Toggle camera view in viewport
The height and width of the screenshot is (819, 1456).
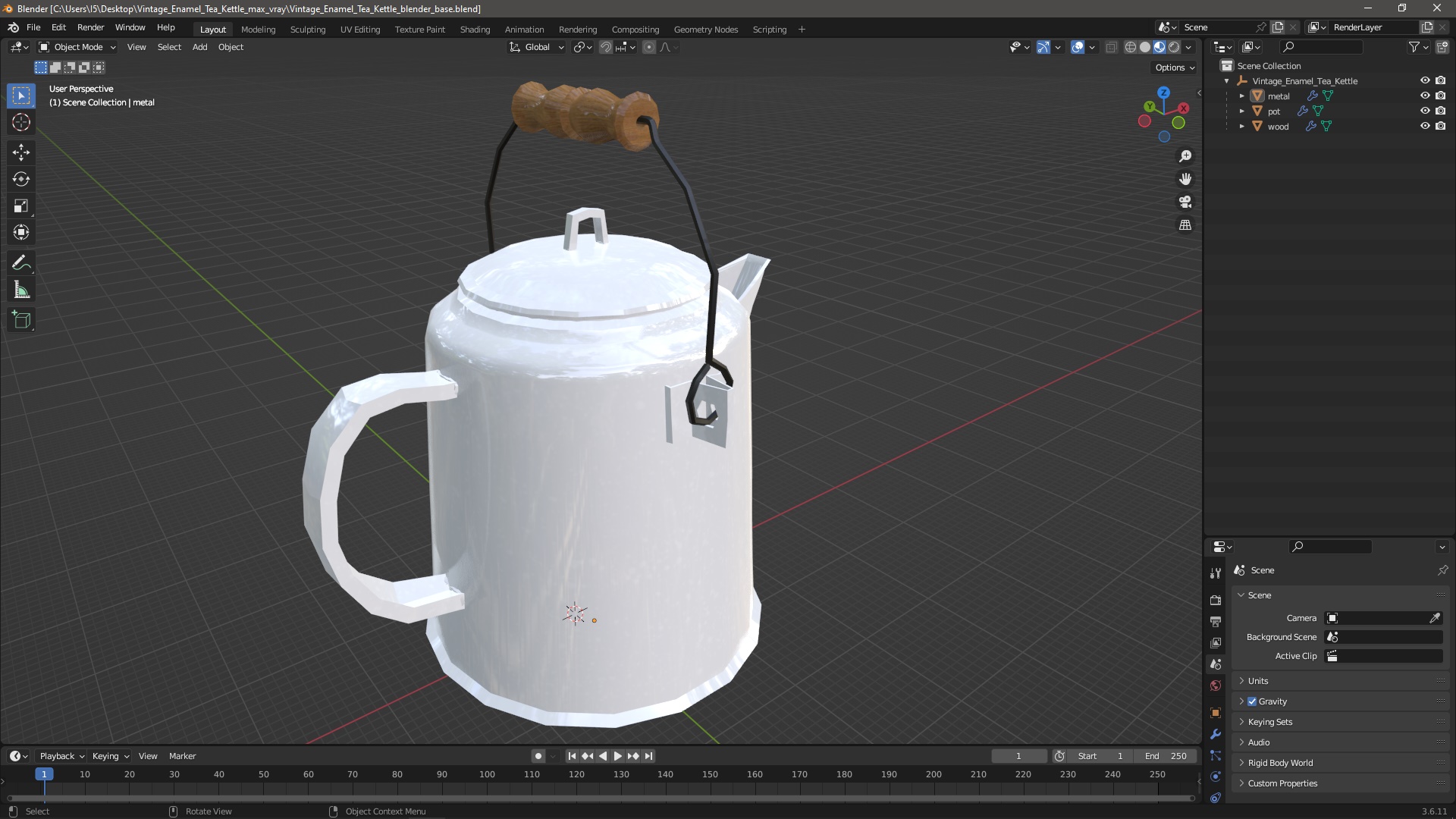pos(1185,202)
